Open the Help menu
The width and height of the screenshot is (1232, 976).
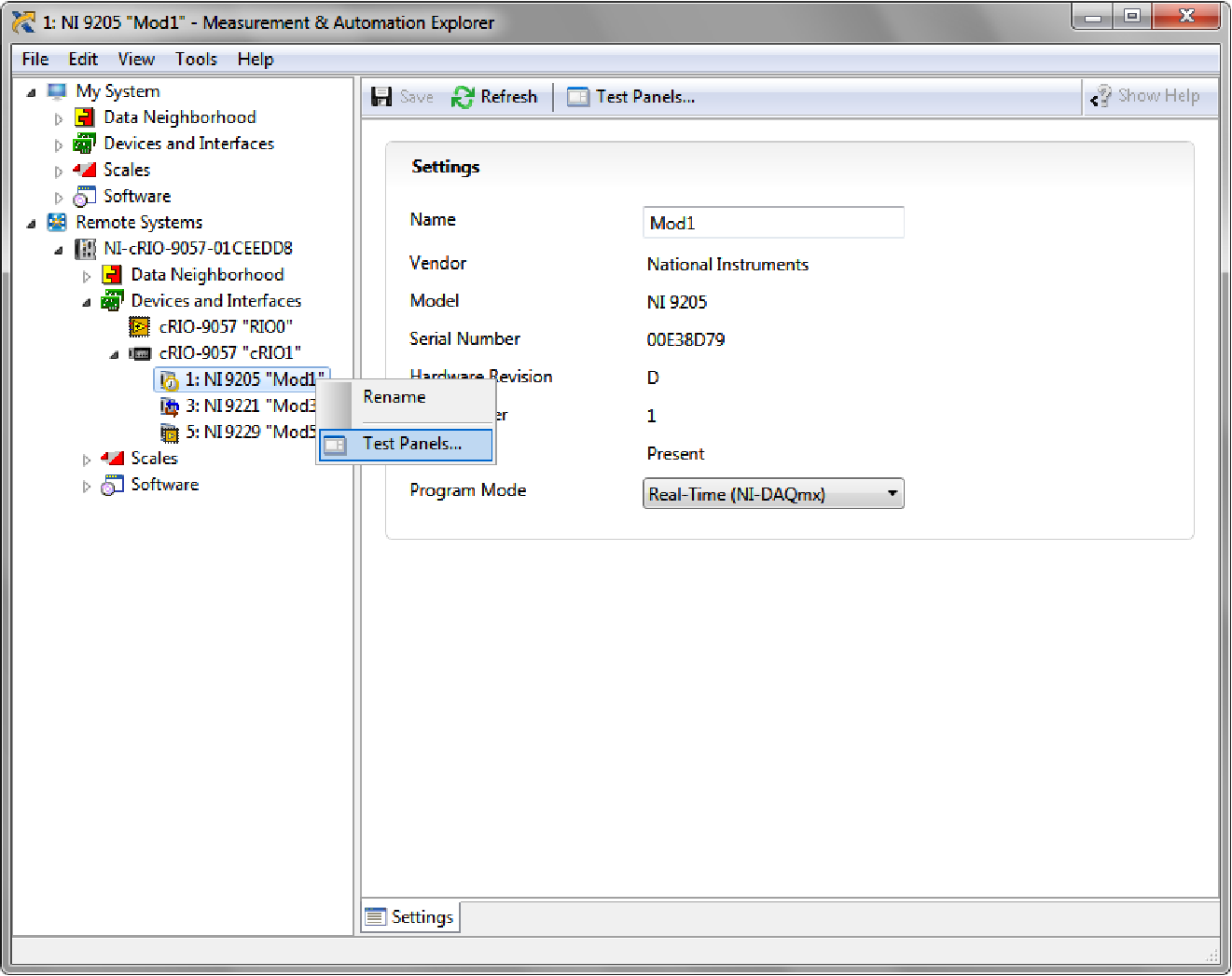(x=256, y=59)
